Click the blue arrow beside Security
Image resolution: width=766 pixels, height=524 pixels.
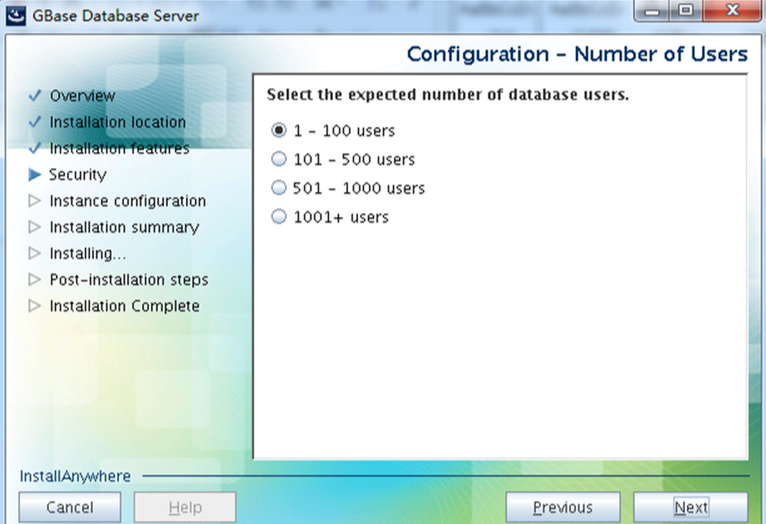[35, 174]
